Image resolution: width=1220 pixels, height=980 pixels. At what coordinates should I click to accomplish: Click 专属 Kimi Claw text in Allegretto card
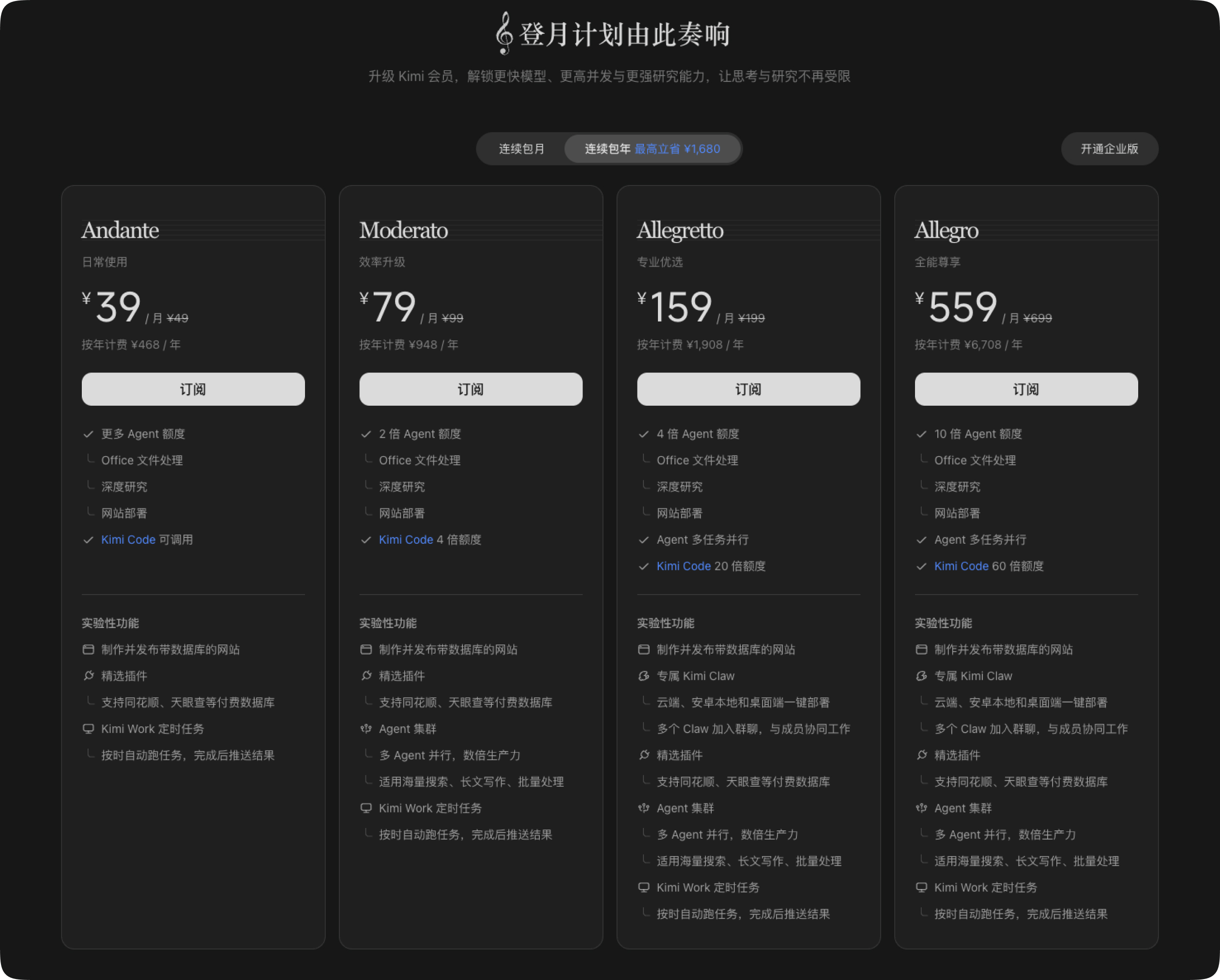tap(695, 675)
